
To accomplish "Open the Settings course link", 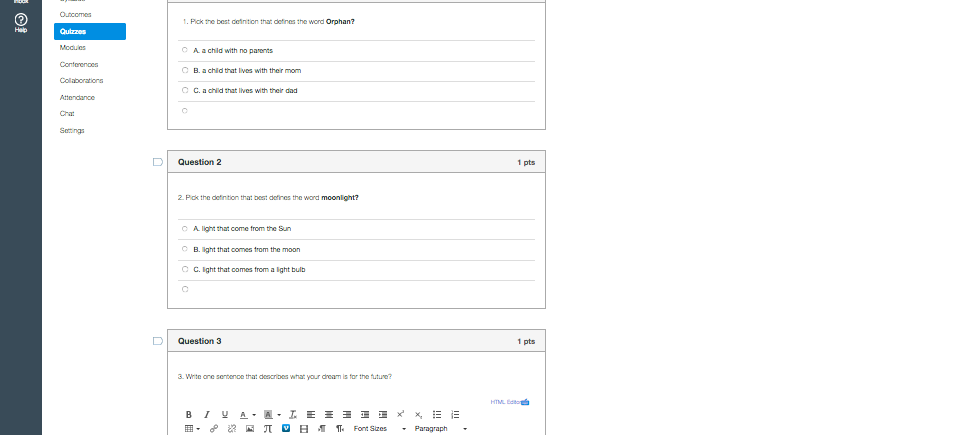I will tap(72, 130).
